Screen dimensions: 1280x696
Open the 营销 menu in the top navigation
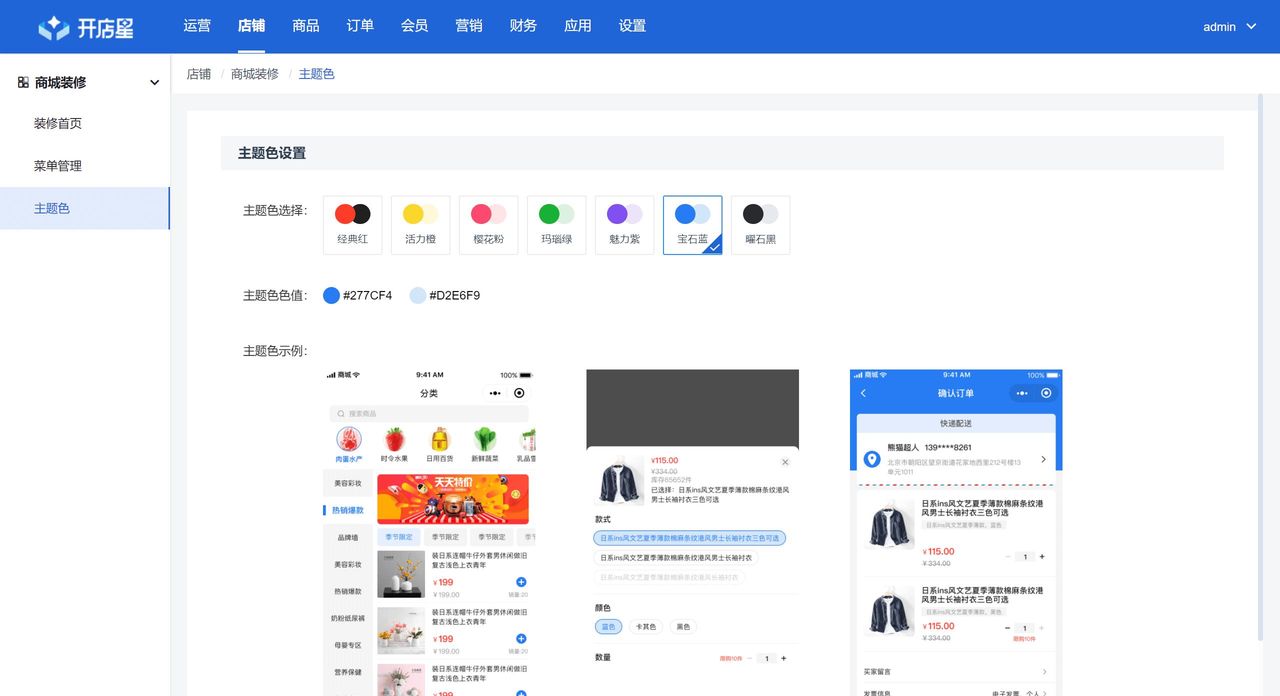469,26
